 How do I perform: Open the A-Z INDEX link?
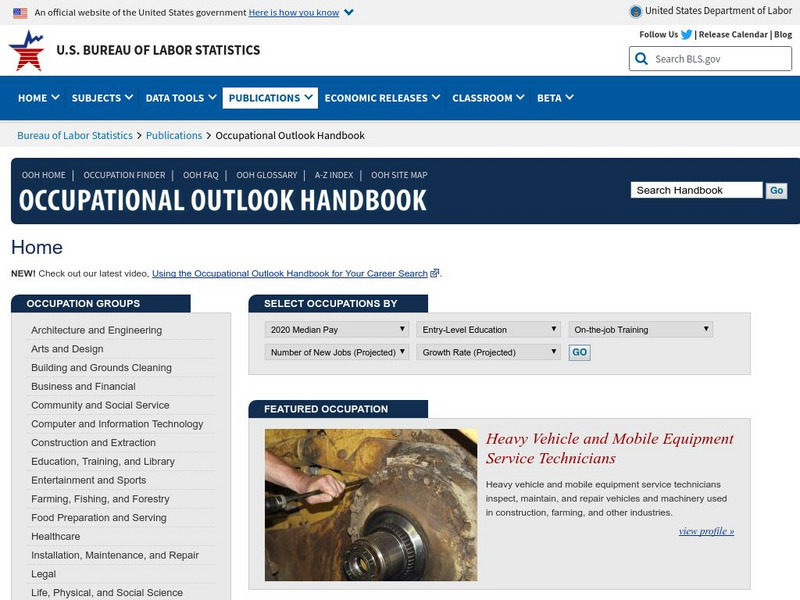pos(334,175)
